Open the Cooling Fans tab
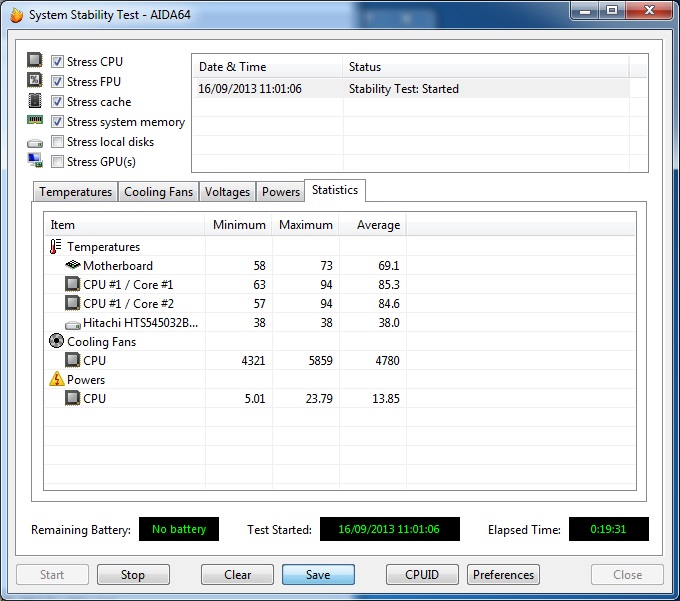The image size is (680, 601). [158, 192]
